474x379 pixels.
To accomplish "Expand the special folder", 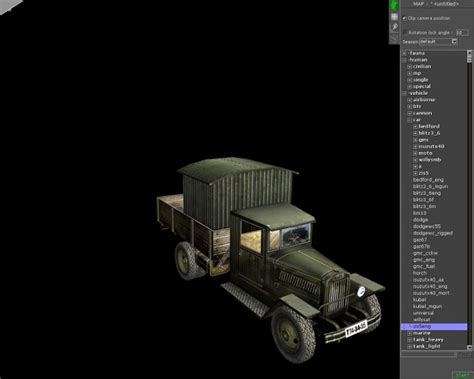I will 410,87.
